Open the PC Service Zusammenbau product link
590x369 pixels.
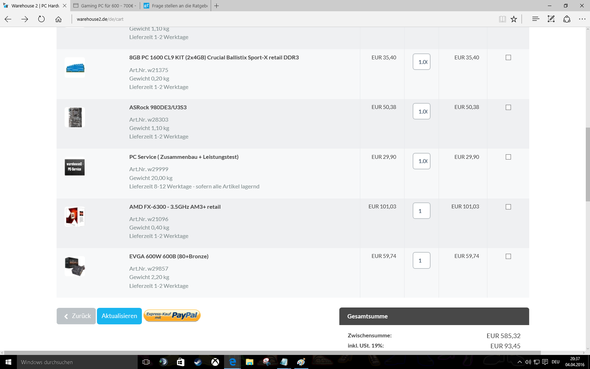(184, 157)
